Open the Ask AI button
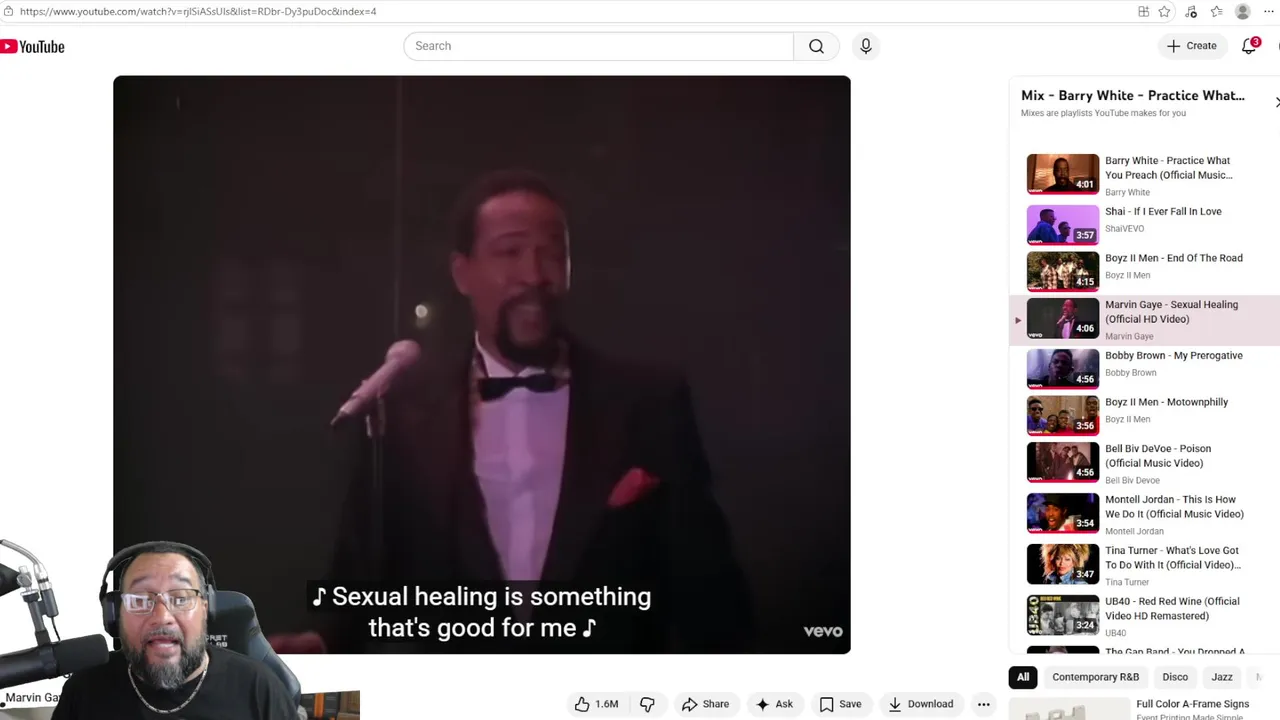This screenshot has width=1280, height=720. 774,704
